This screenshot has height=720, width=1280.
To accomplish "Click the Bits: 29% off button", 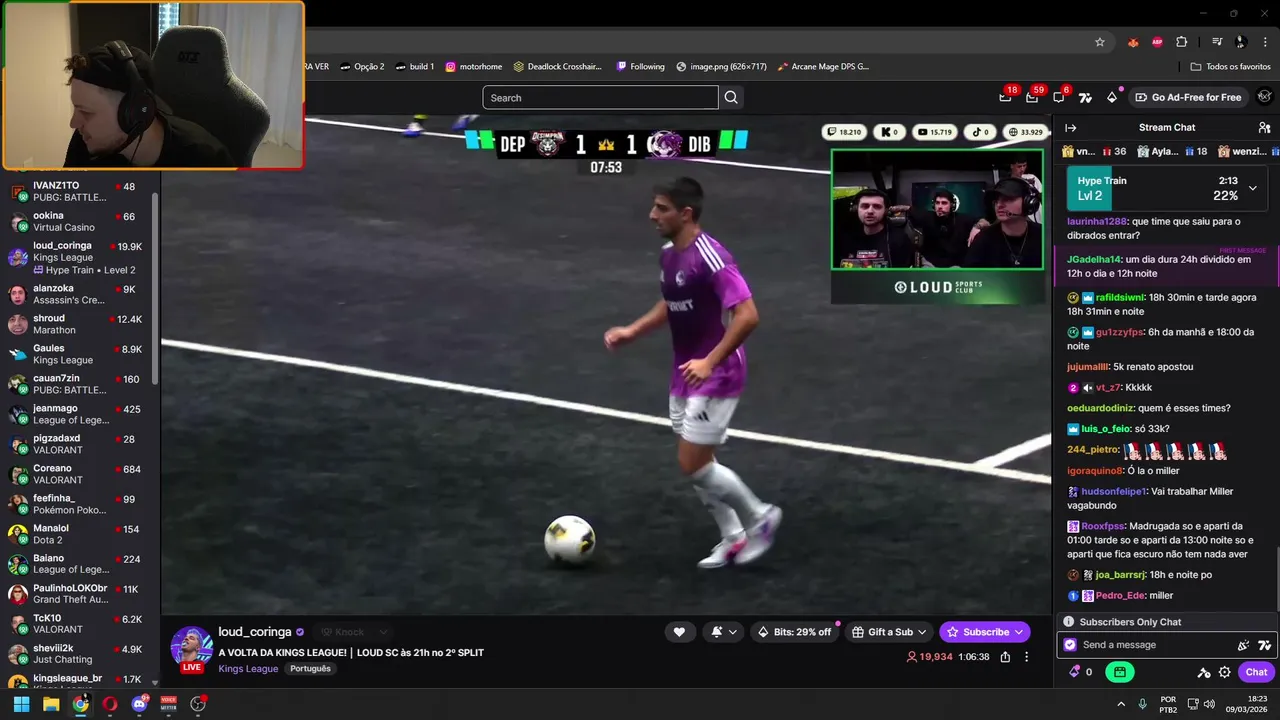I will coord(794,632).
